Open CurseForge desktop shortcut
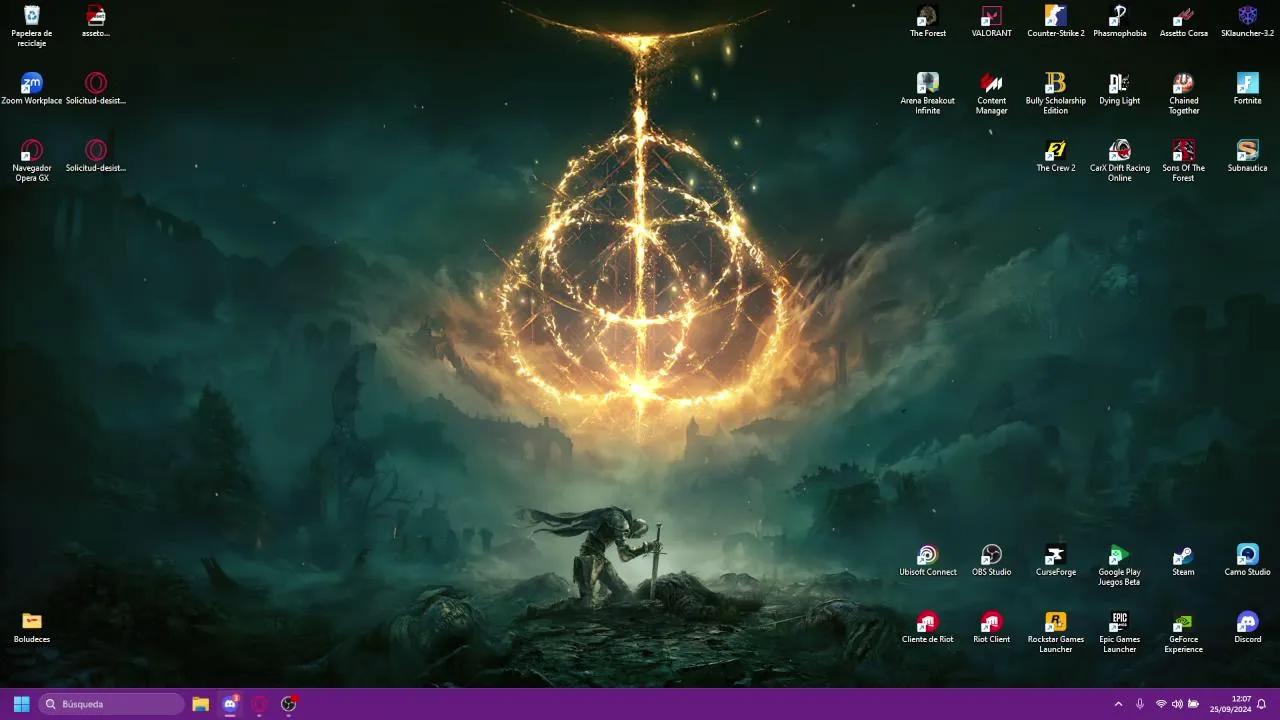The image size is (1280, 720). 1055,556
